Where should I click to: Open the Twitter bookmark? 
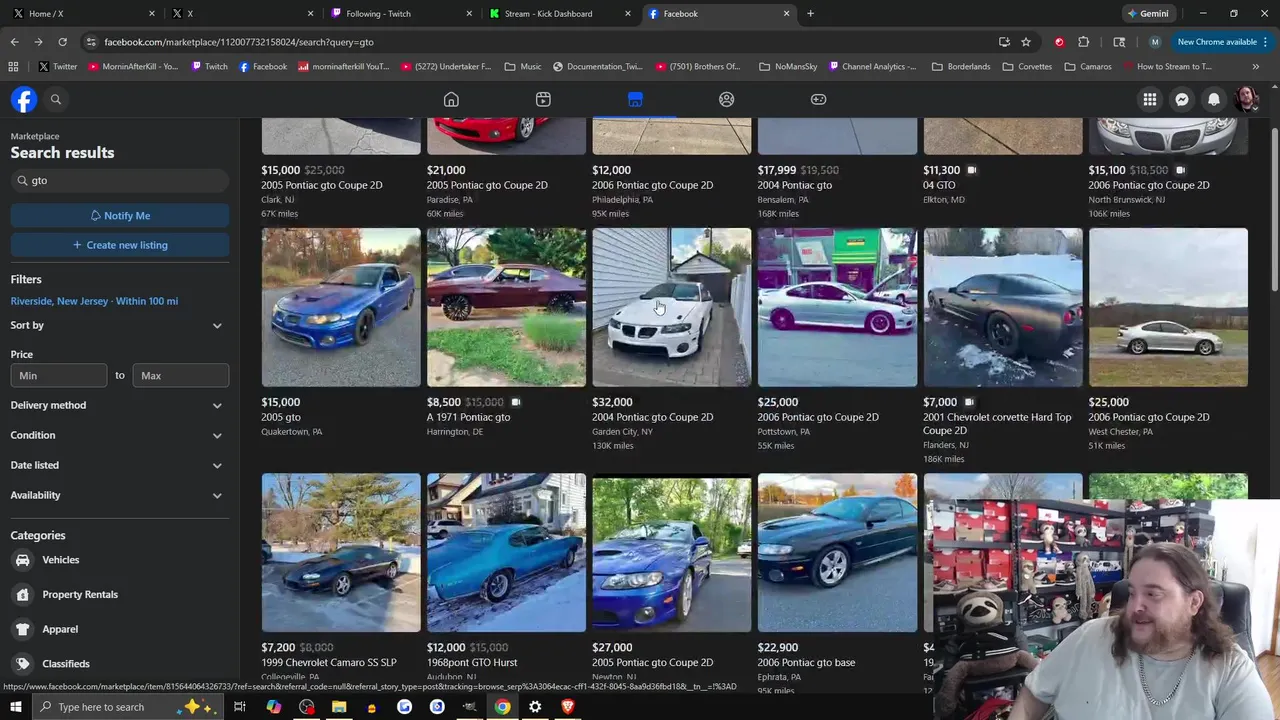click(58, 66)
